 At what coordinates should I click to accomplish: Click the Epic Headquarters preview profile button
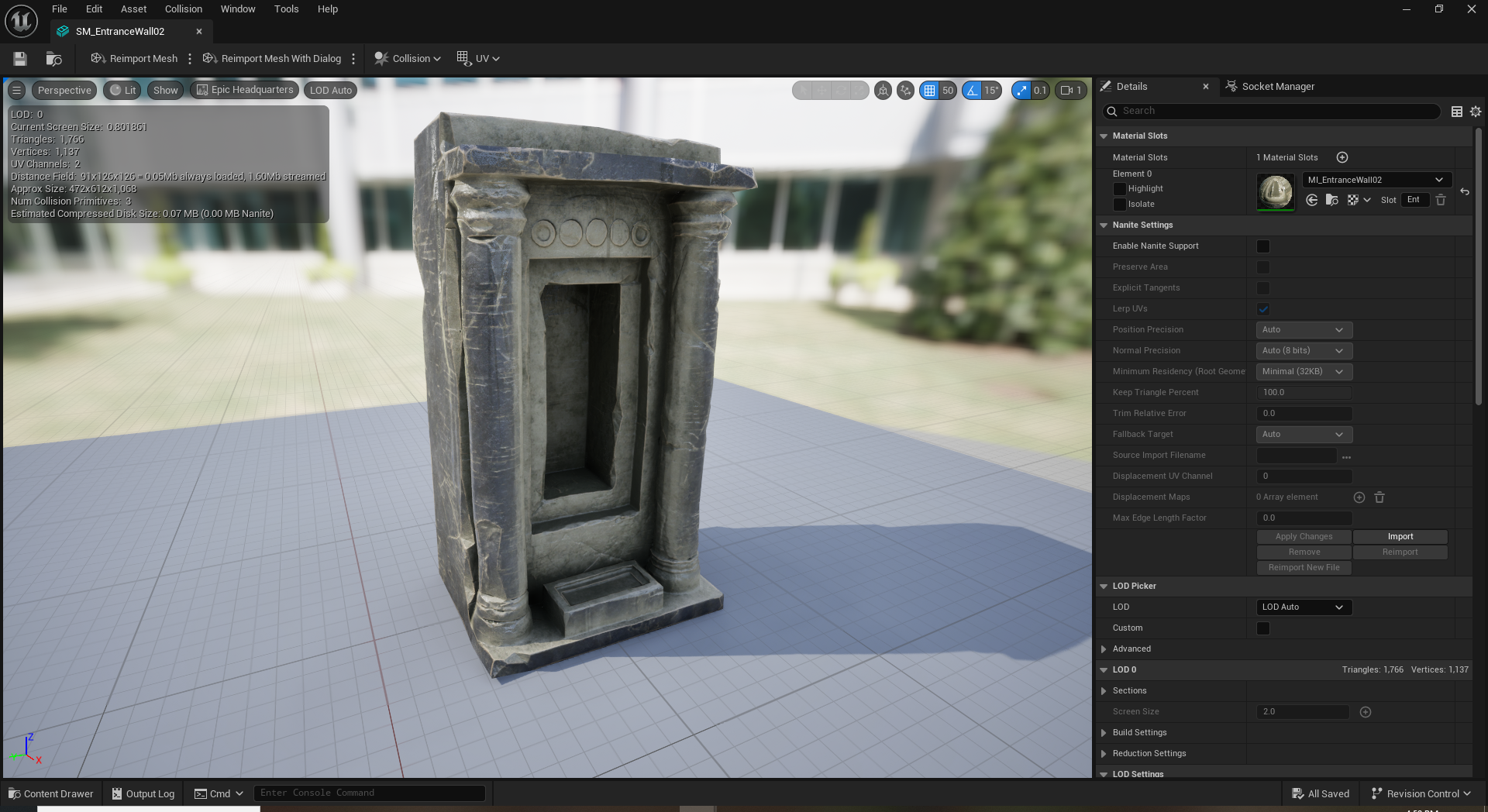pyautogui.click(x=245, y=90)
